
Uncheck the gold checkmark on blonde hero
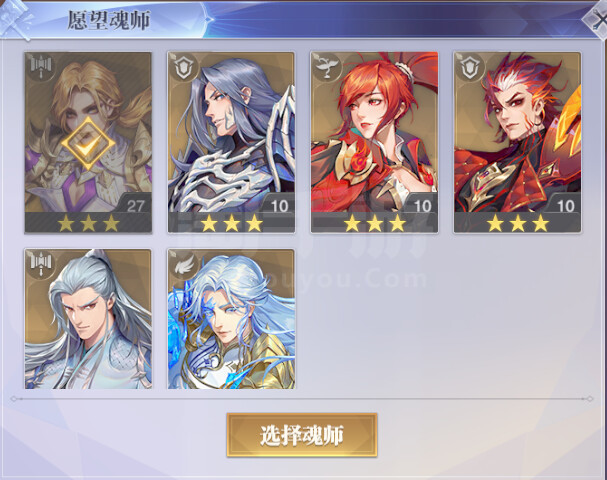(88, 144)
